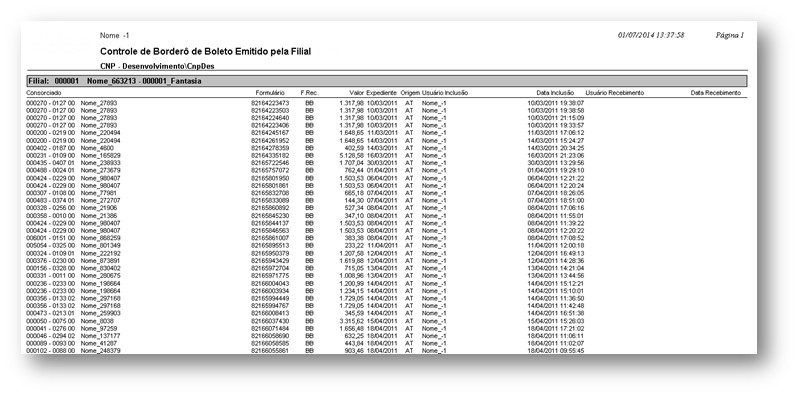Click consorciado name Nome_868259
The image size is (799, 396).
[100, 238]
